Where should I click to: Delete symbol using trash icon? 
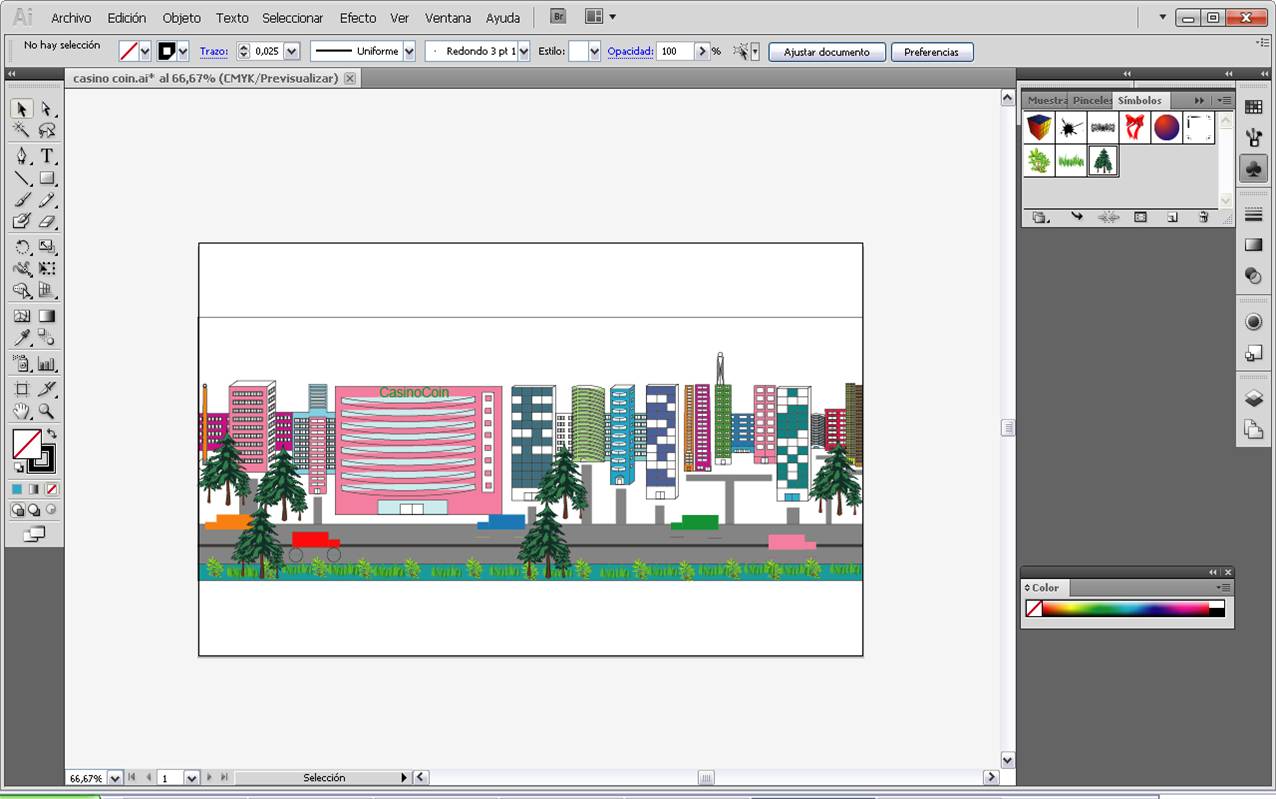click(1203, 217)
